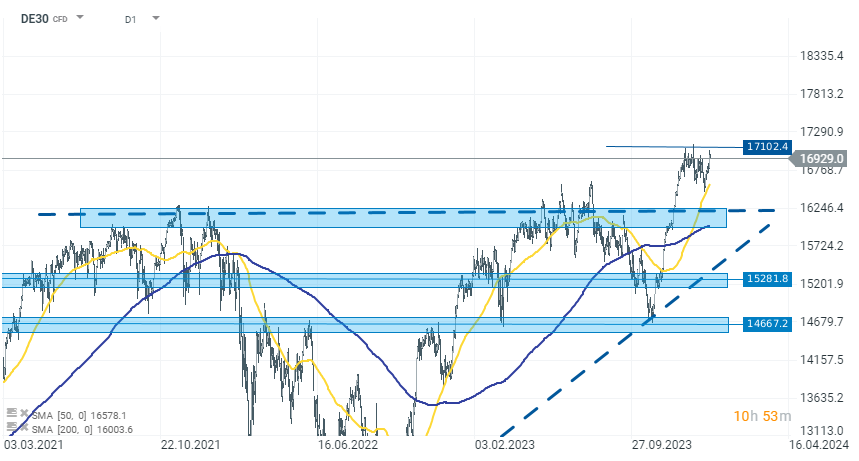The image size is (859, 461).
Task: Click the 15724.2 price axis value
Action: (x=821, y=246)
